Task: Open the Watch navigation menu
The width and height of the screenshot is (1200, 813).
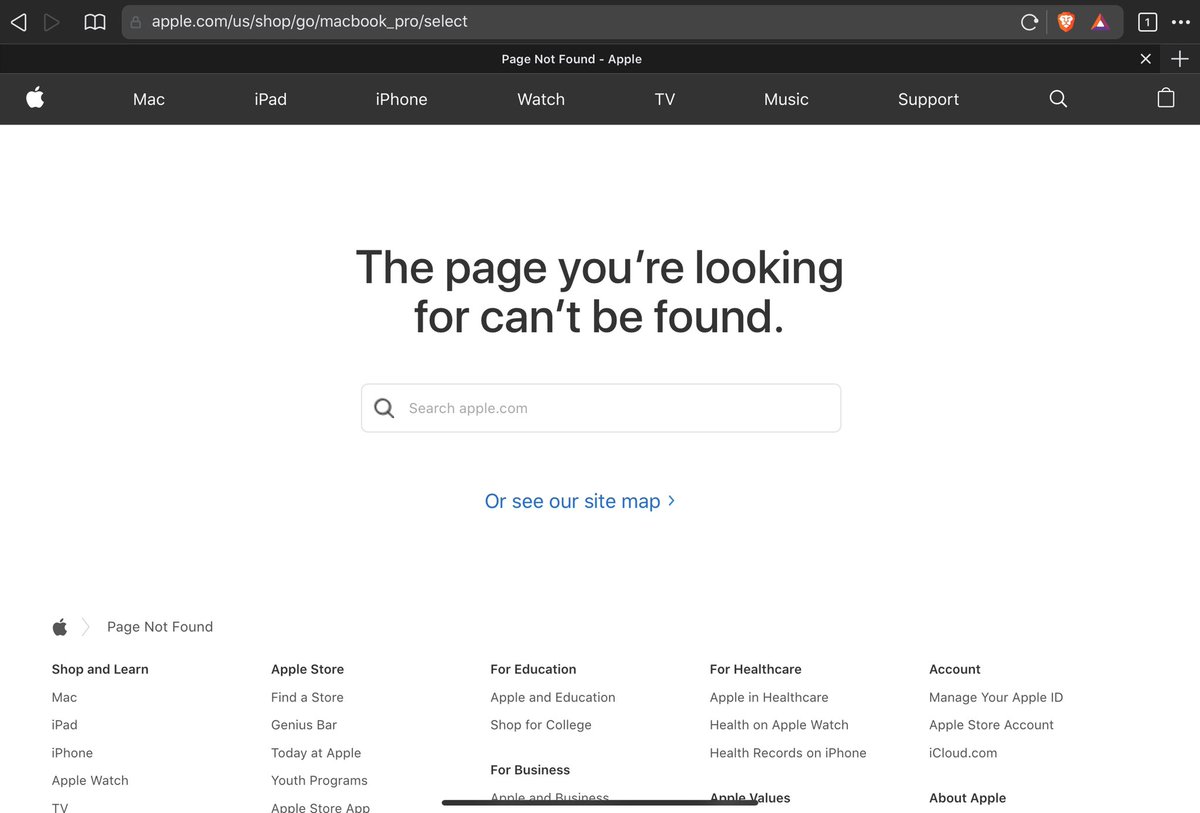Action: point(541,99)
